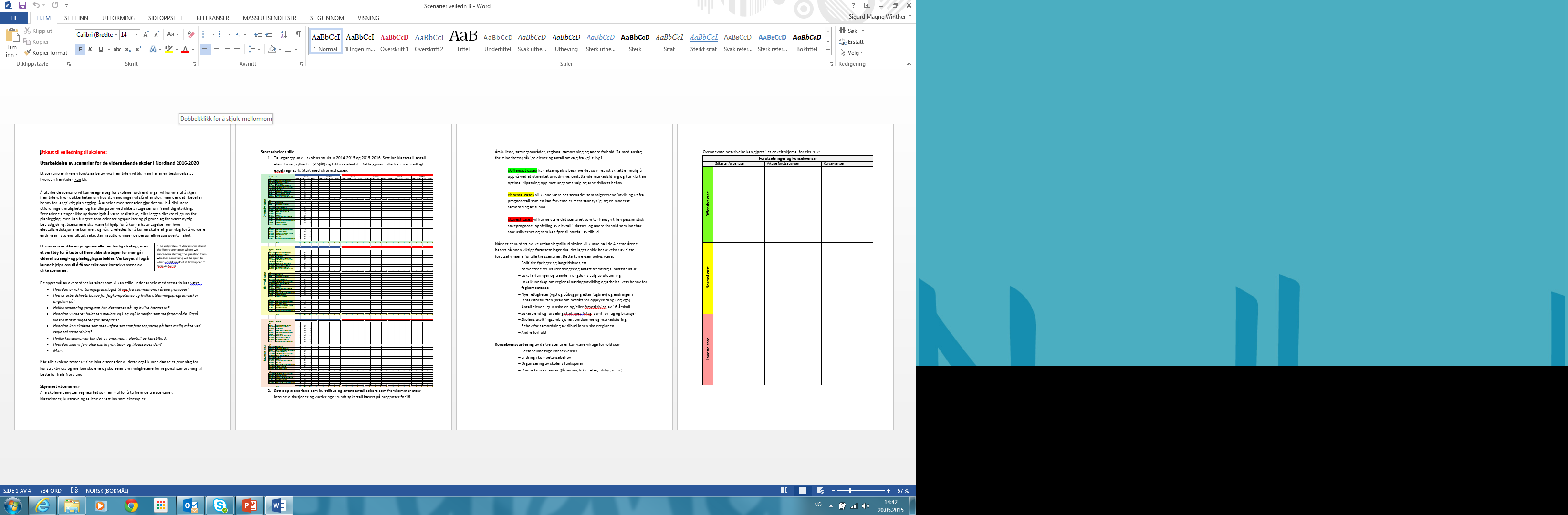
Task: Clear all formatting with the eraser icon
Action: click(x=191, y=35)
